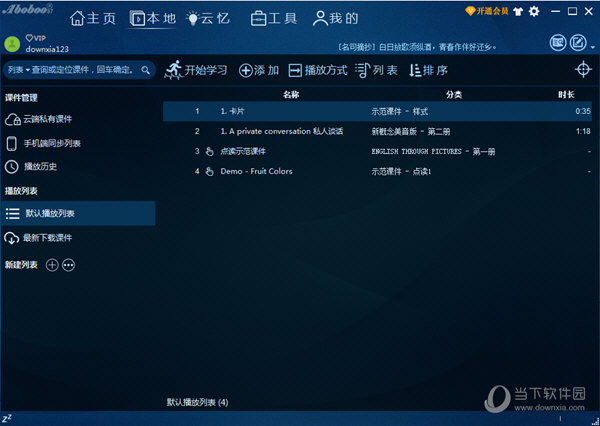
Task: Click the 1:18 duration cell
Action: tap(583, 131)
